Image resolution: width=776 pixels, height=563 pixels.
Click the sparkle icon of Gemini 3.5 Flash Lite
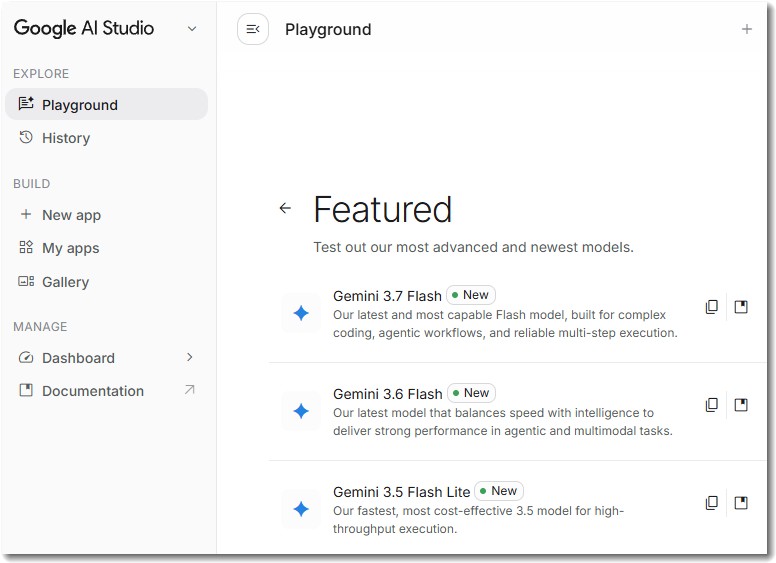301,509
